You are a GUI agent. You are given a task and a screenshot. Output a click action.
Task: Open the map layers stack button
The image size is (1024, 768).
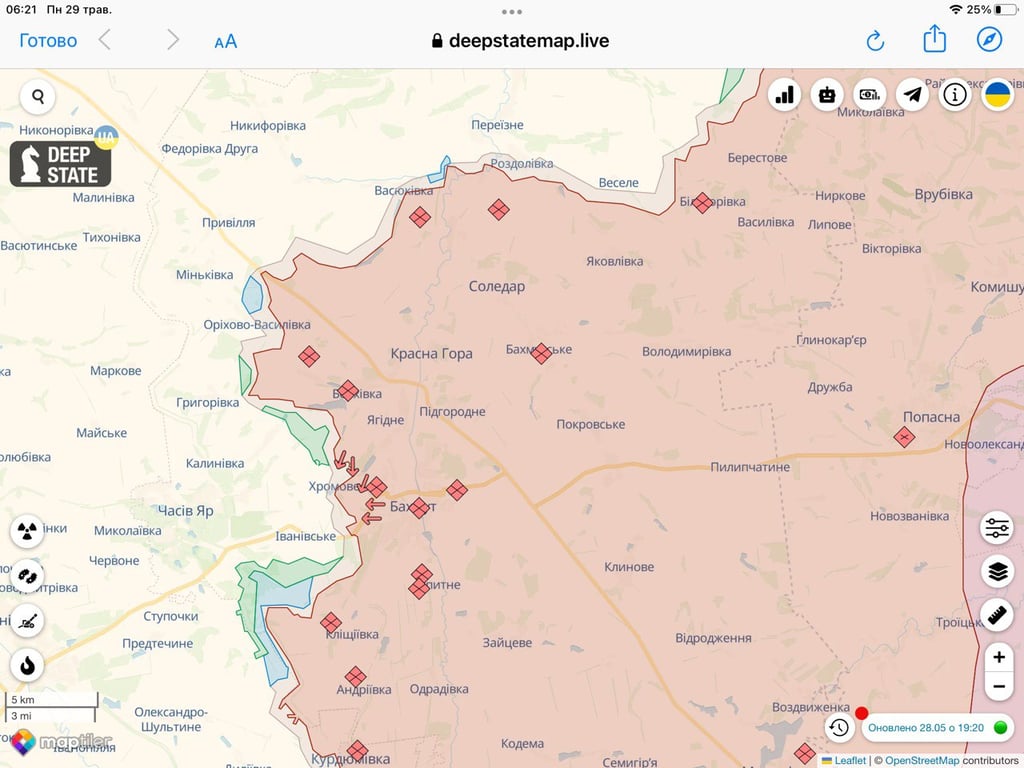[997, 571]
